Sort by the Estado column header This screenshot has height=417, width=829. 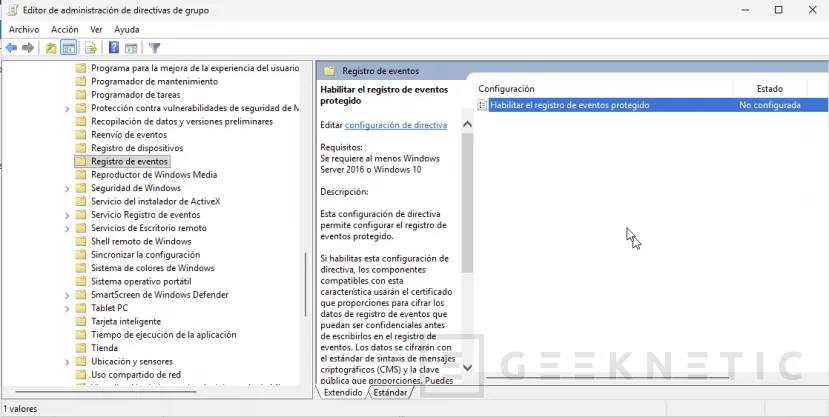click(x=770, y=89)
